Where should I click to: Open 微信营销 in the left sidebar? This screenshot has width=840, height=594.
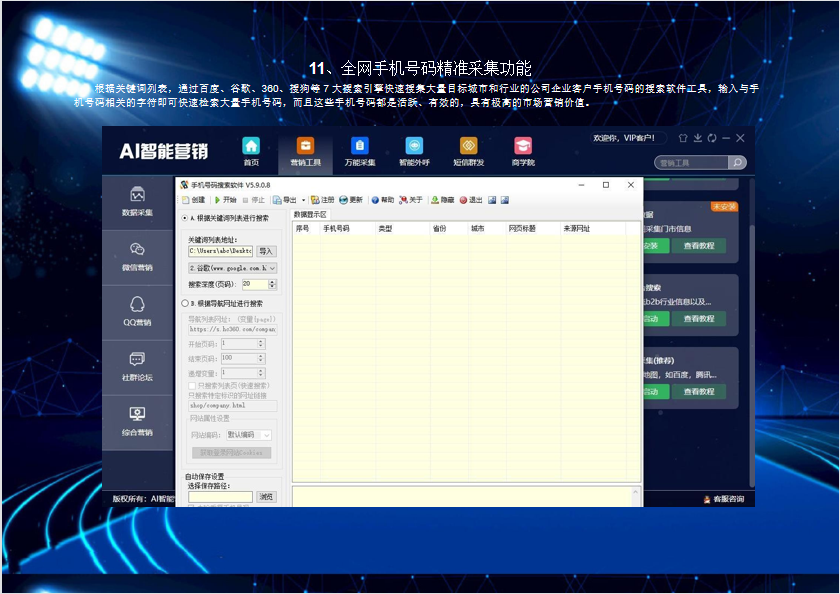tap(137, 257)
